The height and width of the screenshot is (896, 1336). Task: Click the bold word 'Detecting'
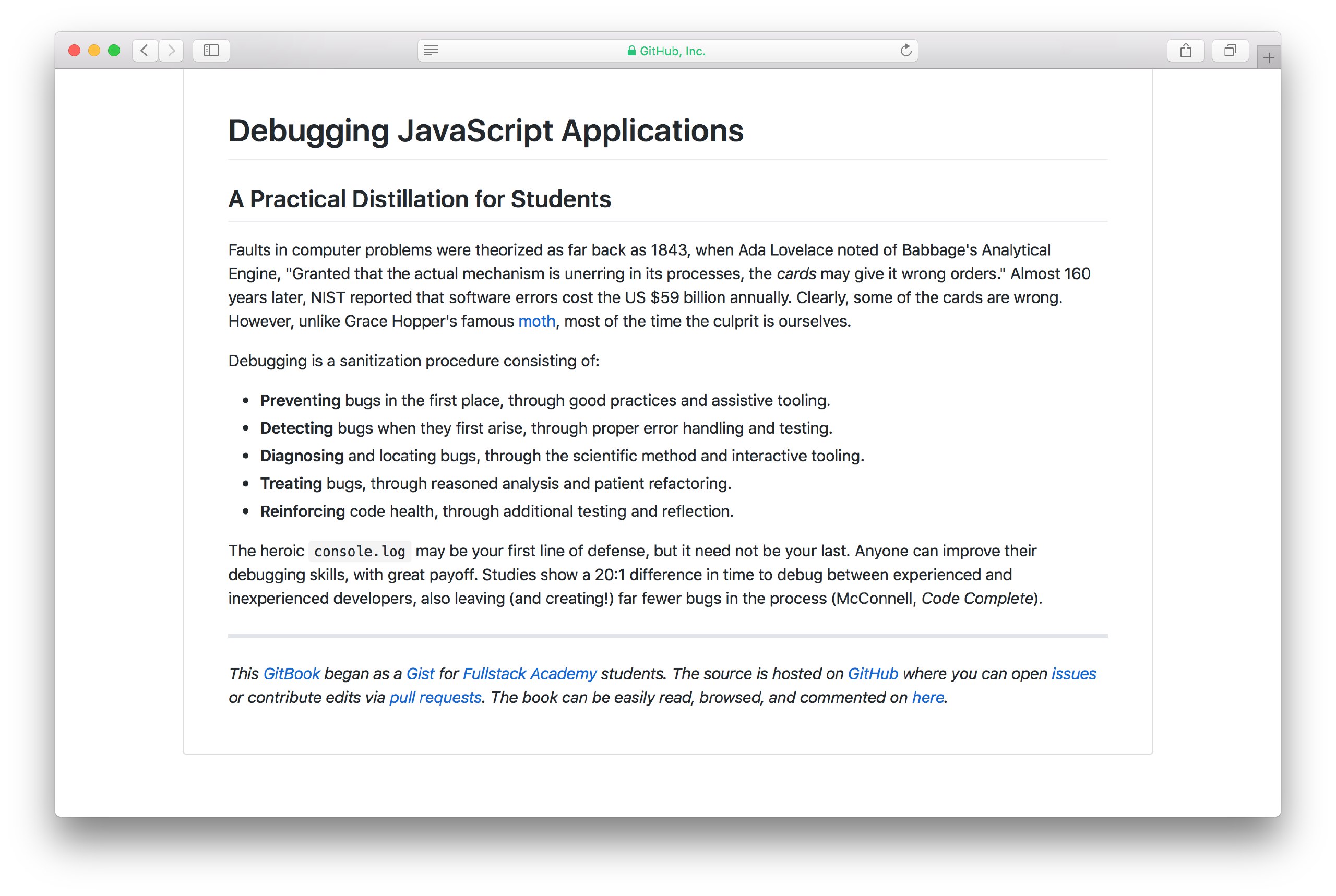click(296, 428)
